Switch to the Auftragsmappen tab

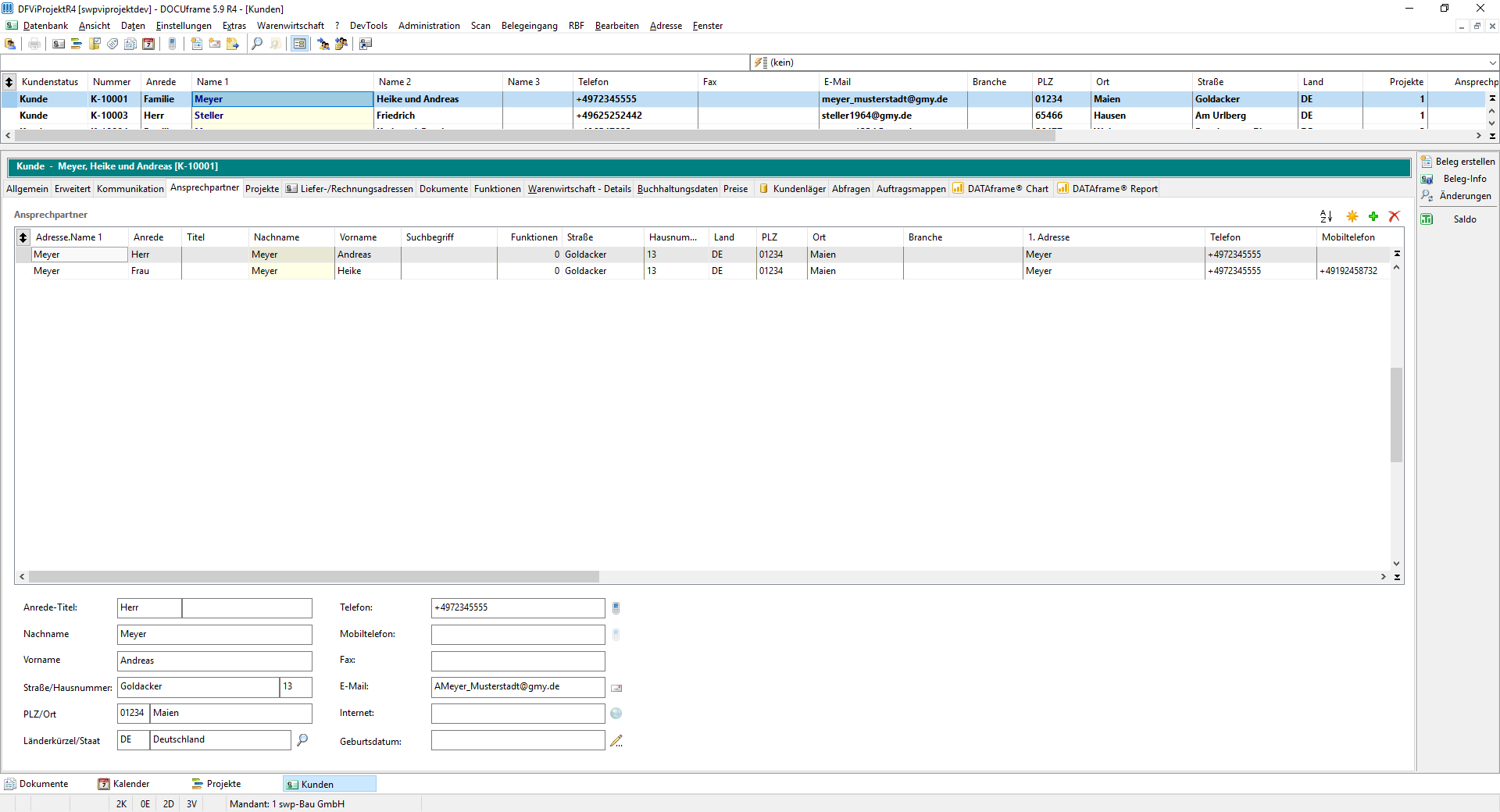(x=911, y=189)
